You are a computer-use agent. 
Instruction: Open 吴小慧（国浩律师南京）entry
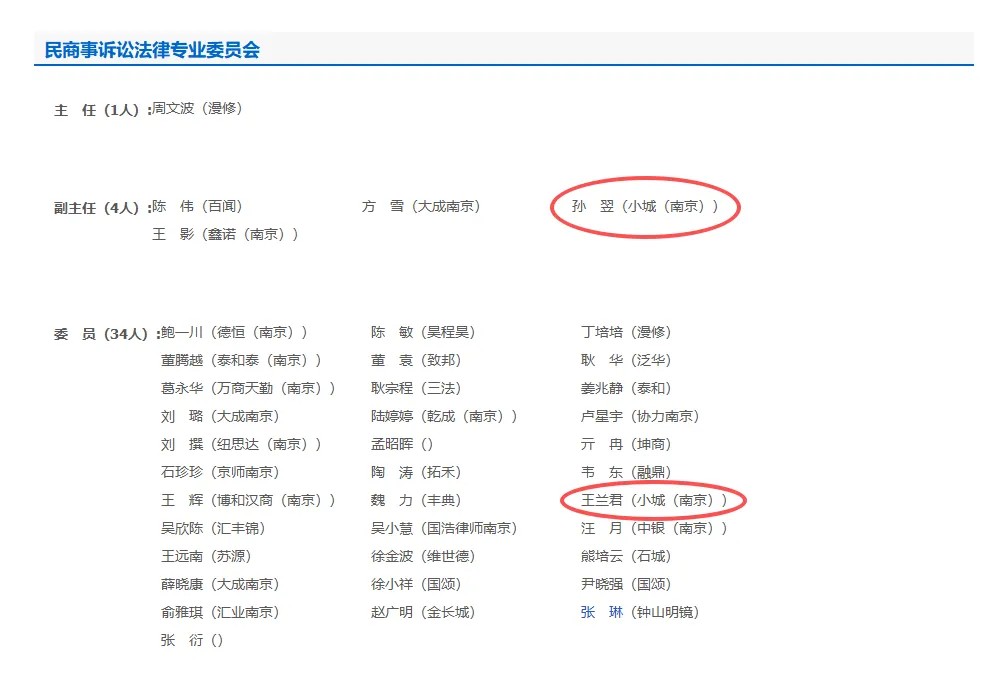(x=444, y=528)
